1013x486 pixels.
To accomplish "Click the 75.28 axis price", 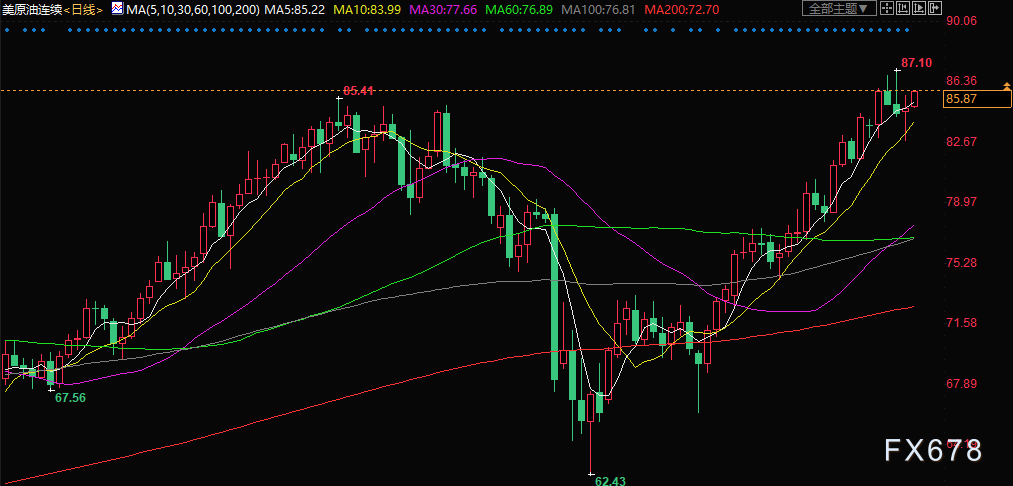I will [x=961, y=263].
